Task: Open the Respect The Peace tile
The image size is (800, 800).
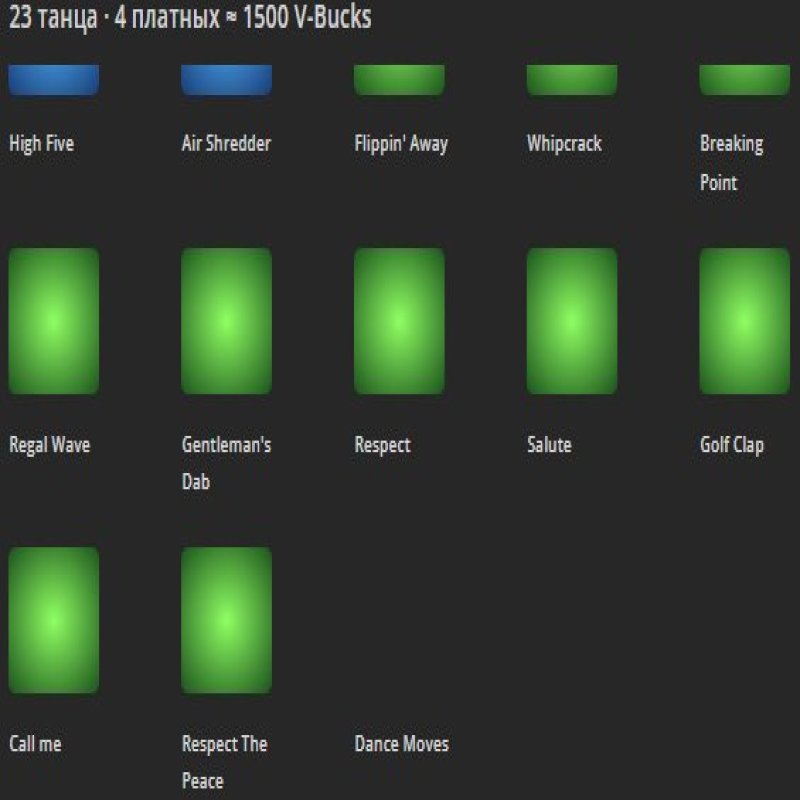Action: click(x=226, y=620)
